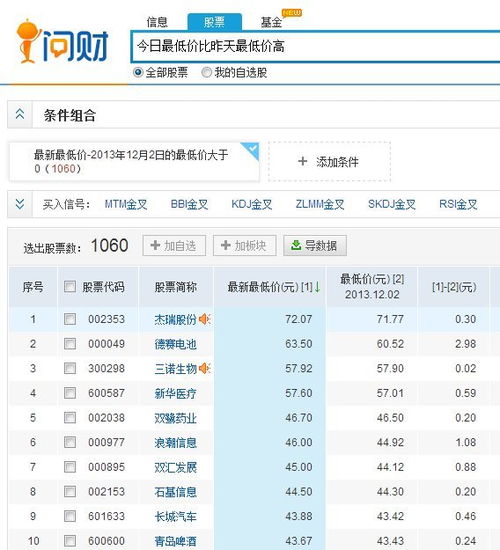Check the box for stock 000895
Viewport: 500px width, 550px height.
tap(70, 467)
